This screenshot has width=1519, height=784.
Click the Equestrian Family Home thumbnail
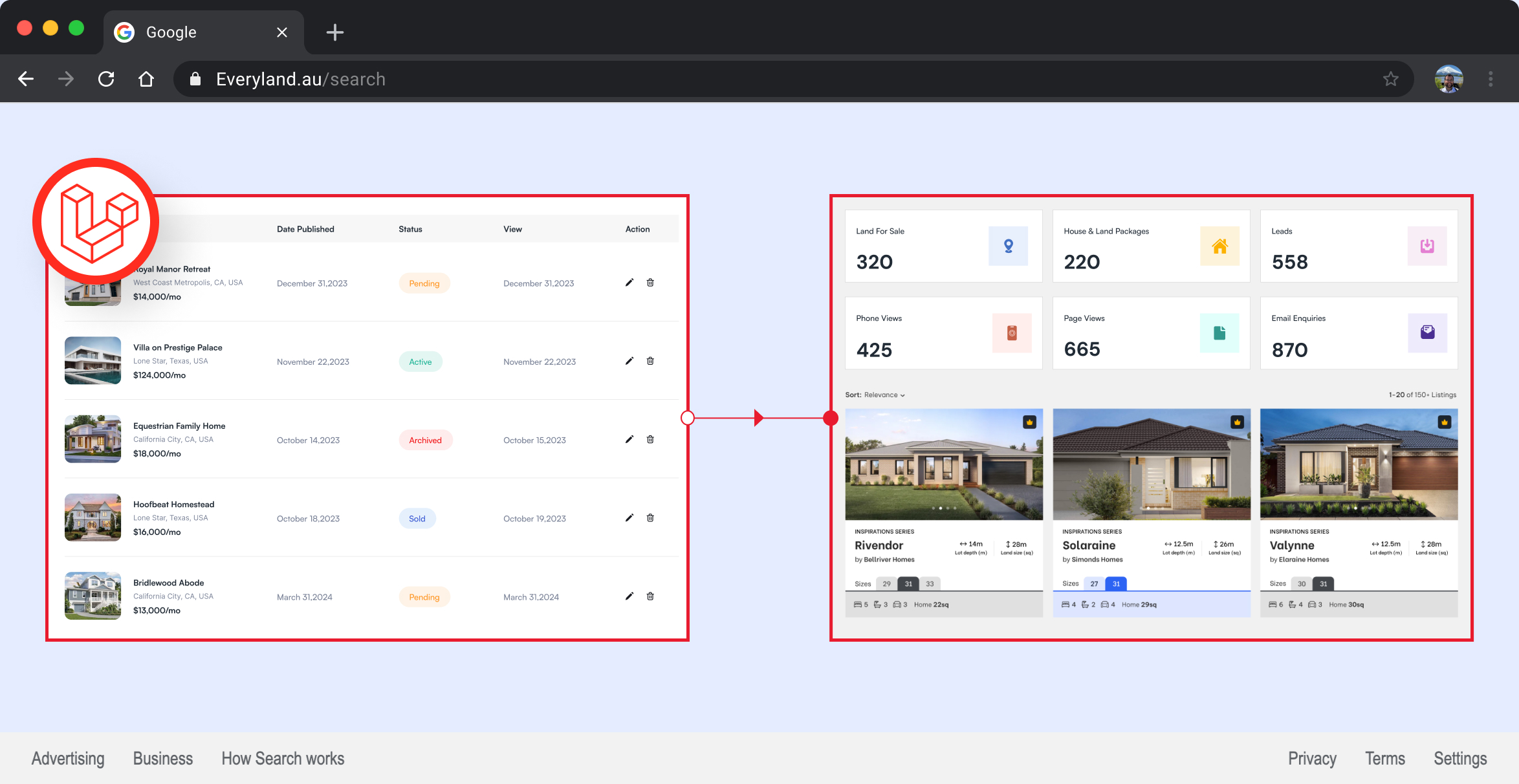pyautogui.click(x=93, y=439)
